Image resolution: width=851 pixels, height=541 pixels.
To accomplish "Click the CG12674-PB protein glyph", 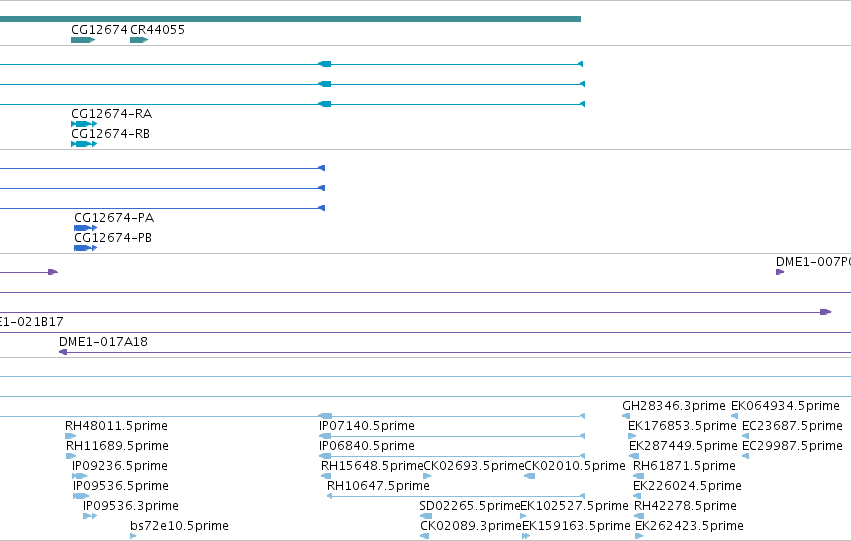I will tap(86, 248).
